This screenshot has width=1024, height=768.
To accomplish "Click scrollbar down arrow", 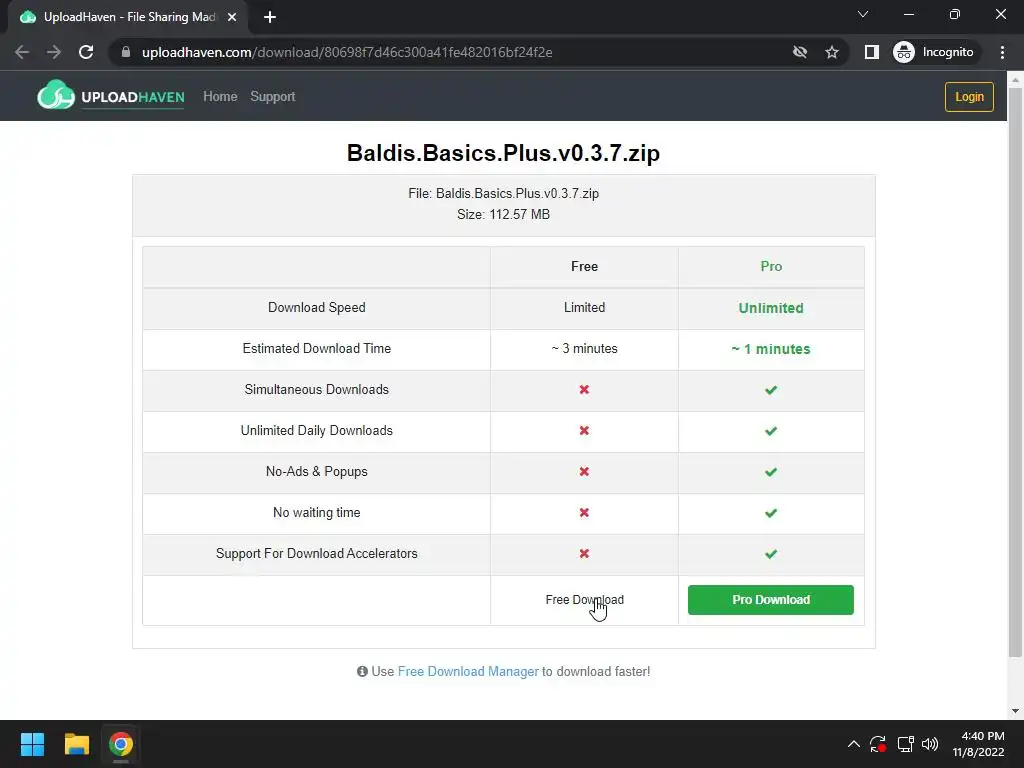I will (1015, 711).
